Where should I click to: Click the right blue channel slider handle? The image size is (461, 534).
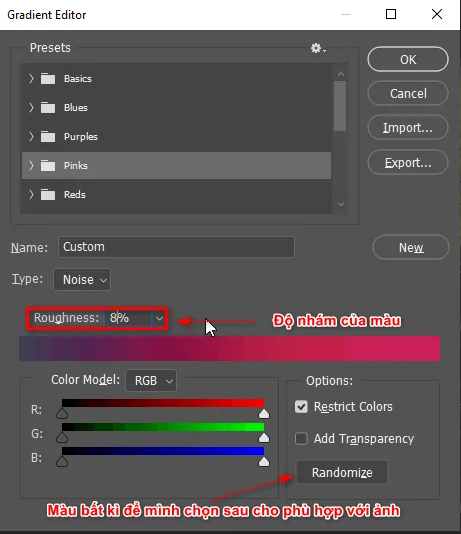(x=264, y=461)
